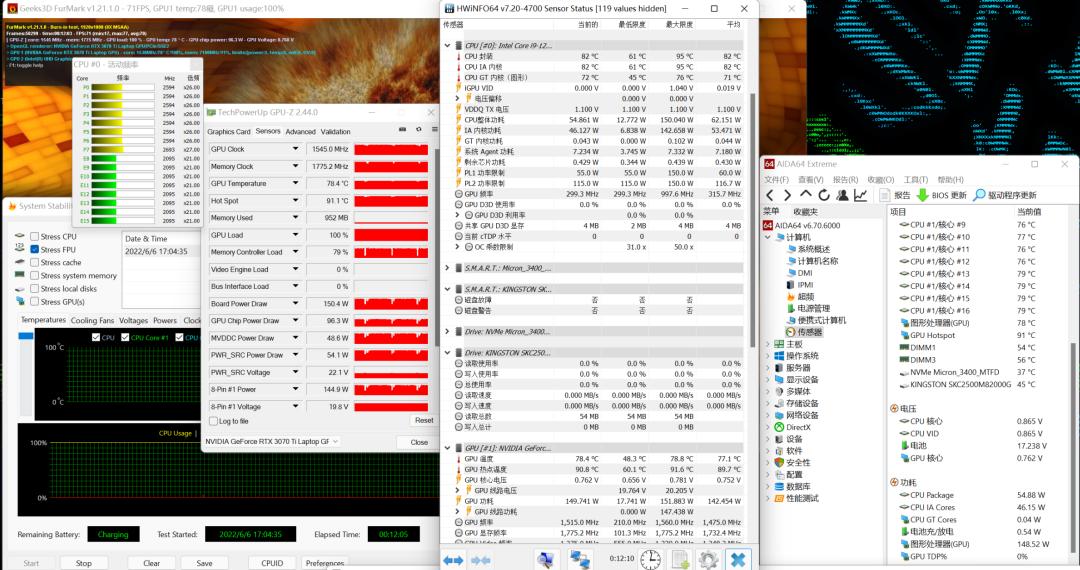Open the NVIDIA GeForce RTX 3070 Ti selector
The height and width of the screenshot is (570, 1080).
pos(273,441)
